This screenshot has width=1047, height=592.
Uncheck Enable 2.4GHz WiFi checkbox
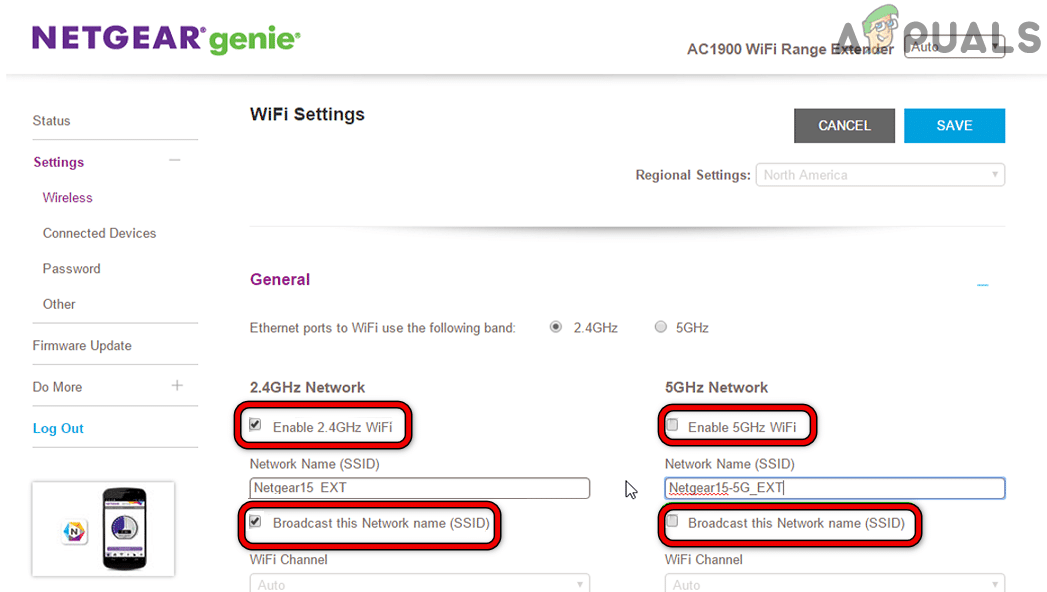click(256, 426)
